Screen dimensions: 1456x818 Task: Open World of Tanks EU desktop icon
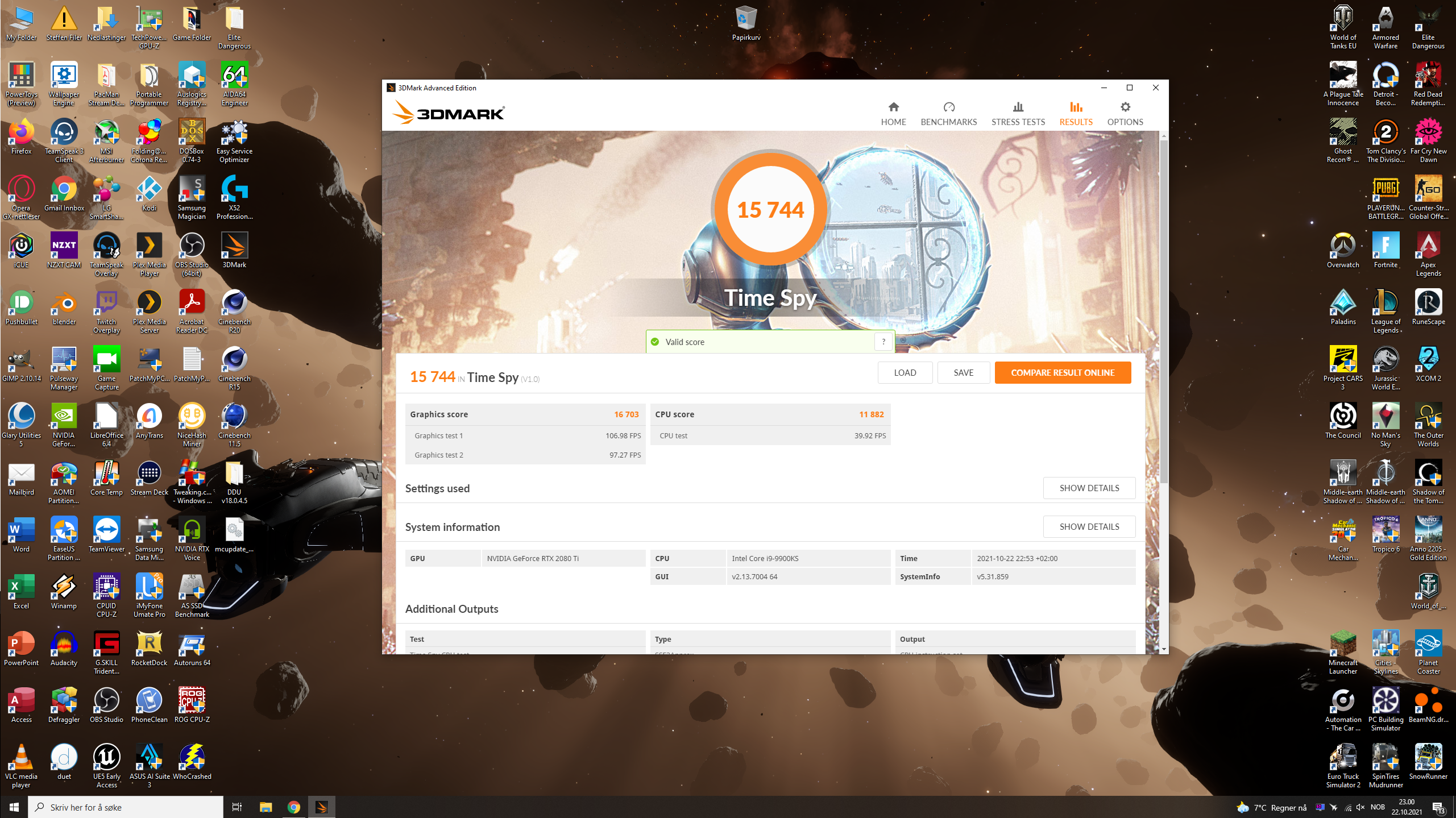tap(1343, 27)
